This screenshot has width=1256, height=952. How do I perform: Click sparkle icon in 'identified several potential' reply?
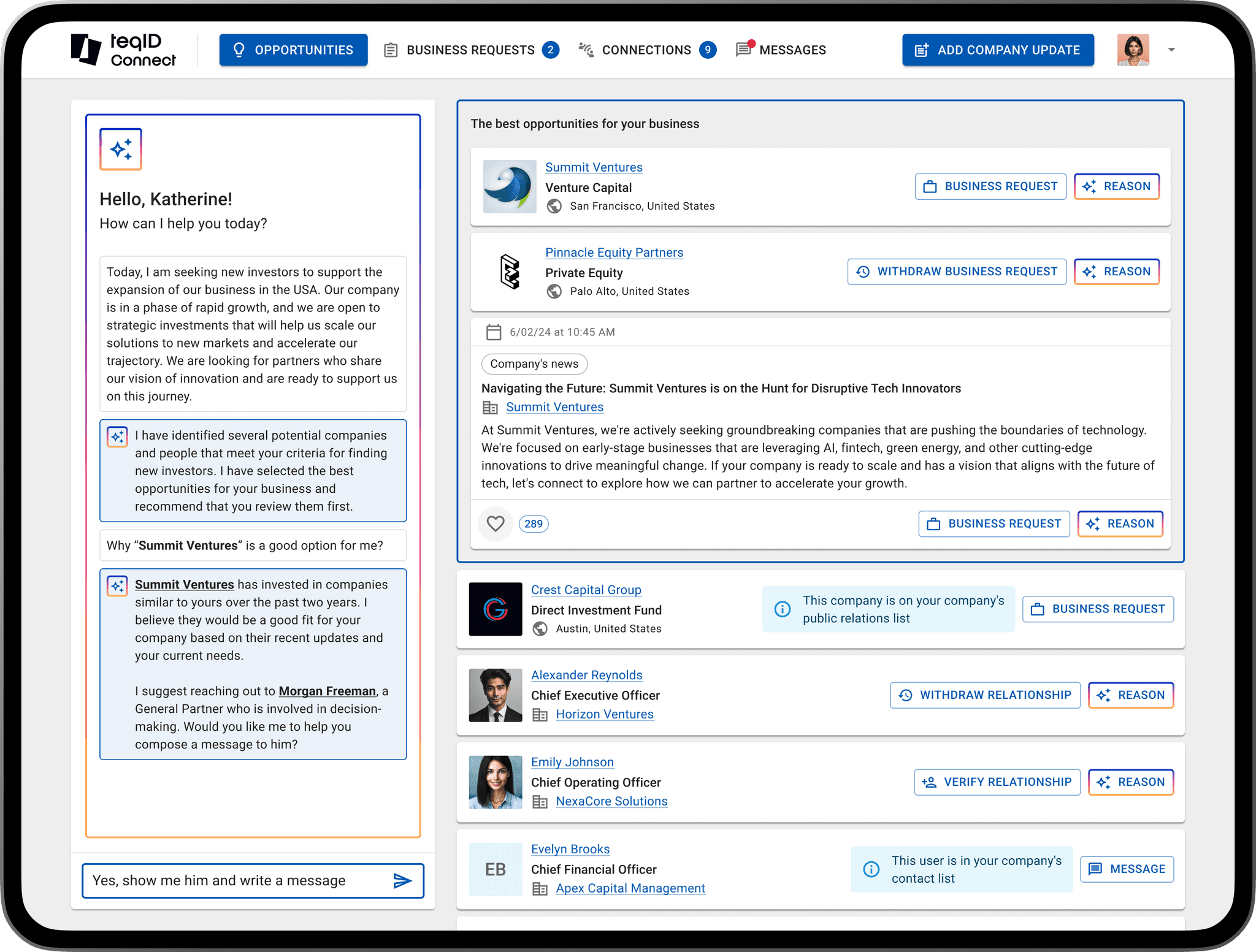(117, 436)
